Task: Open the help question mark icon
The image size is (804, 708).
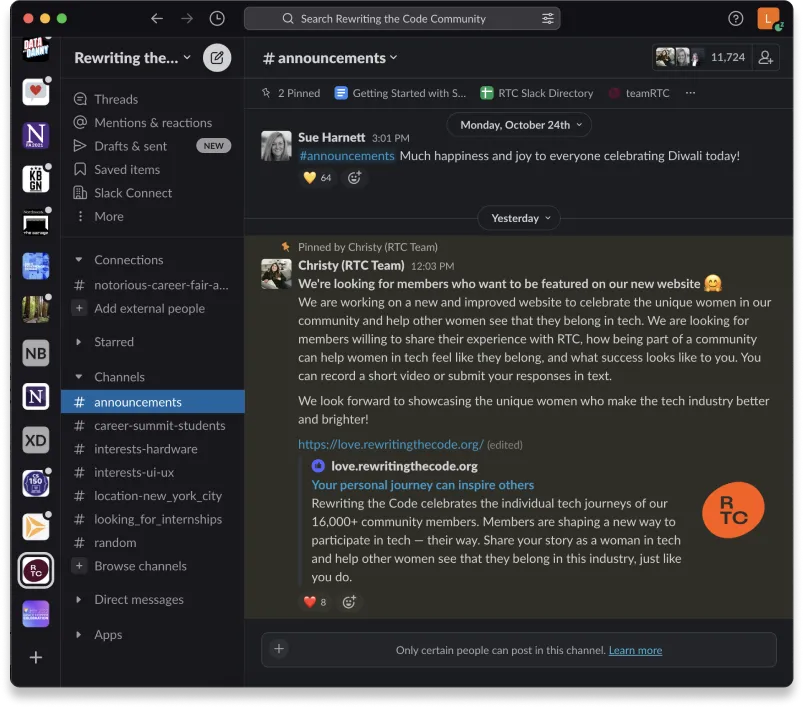Action: point(735,19)
